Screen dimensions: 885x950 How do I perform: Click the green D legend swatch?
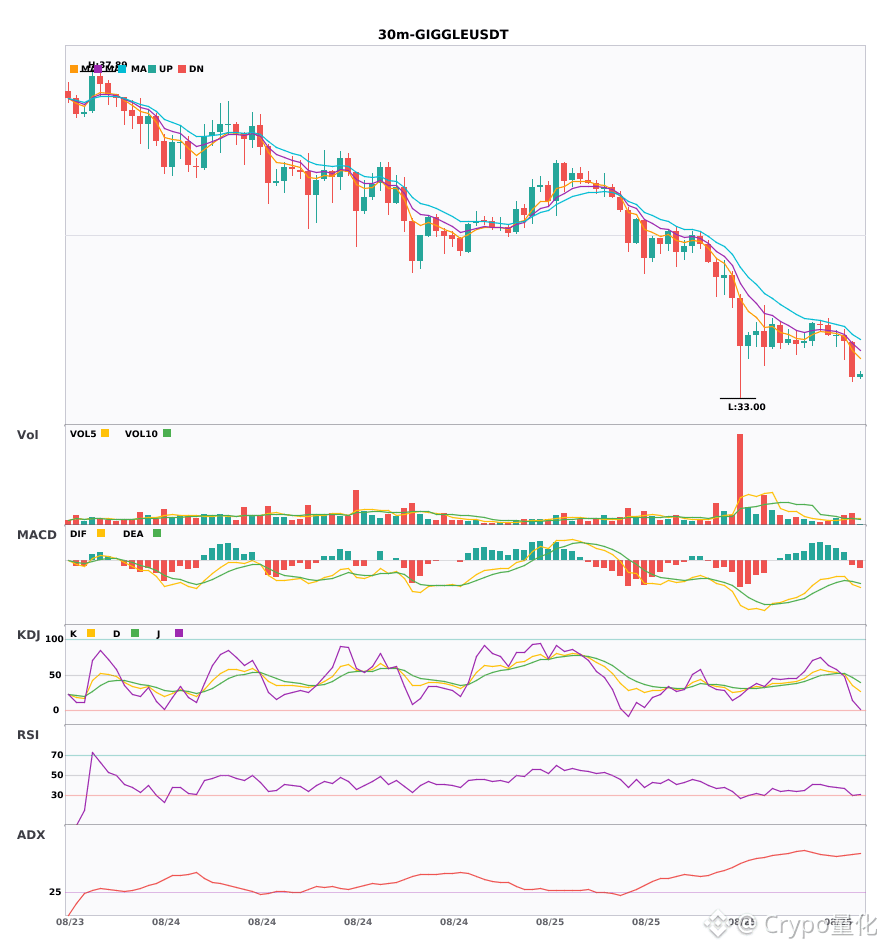tap(135, 633)
